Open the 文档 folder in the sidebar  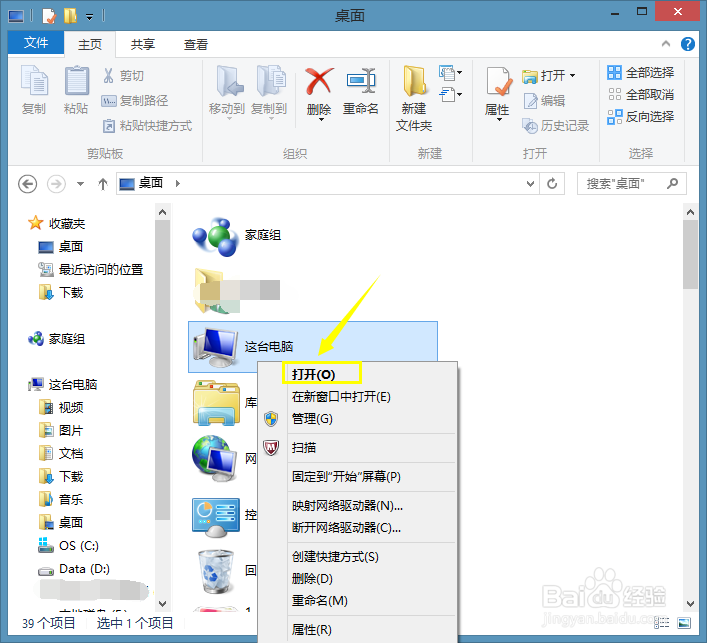(61, 454)
